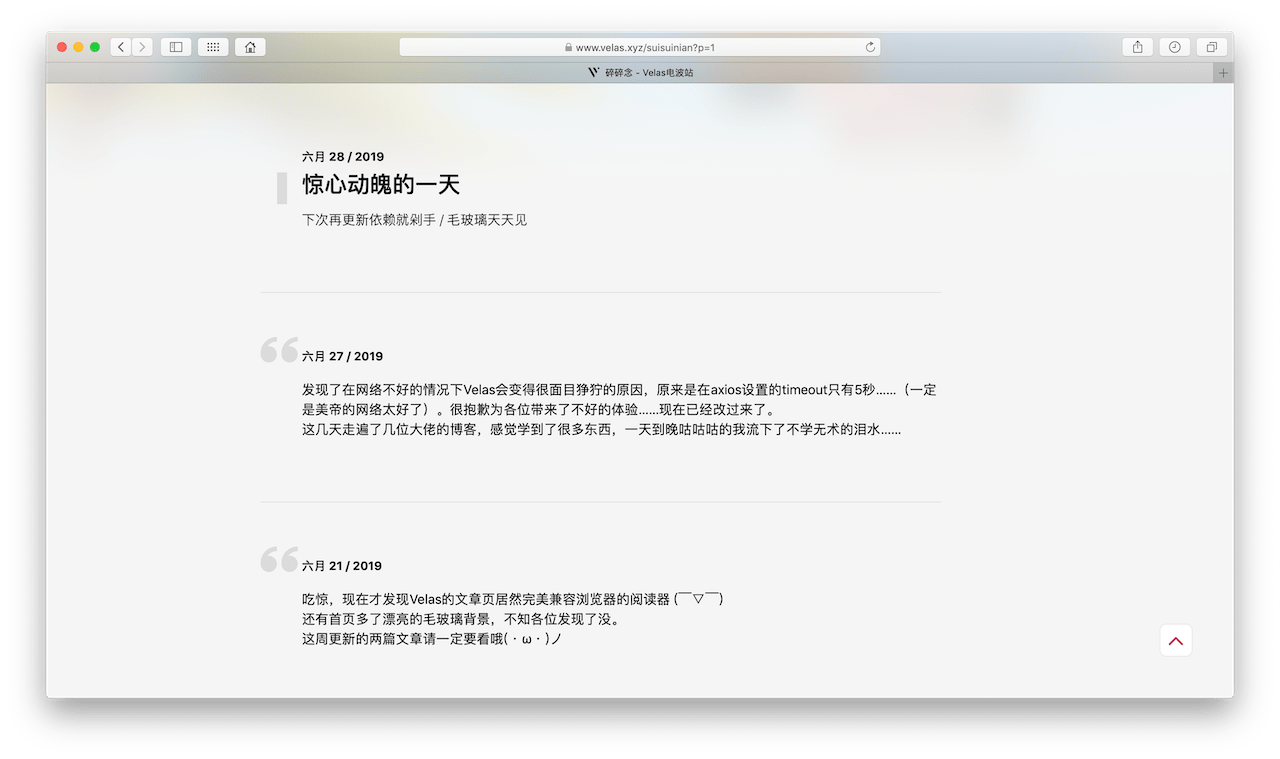Show all tabs overview button

1212,47
